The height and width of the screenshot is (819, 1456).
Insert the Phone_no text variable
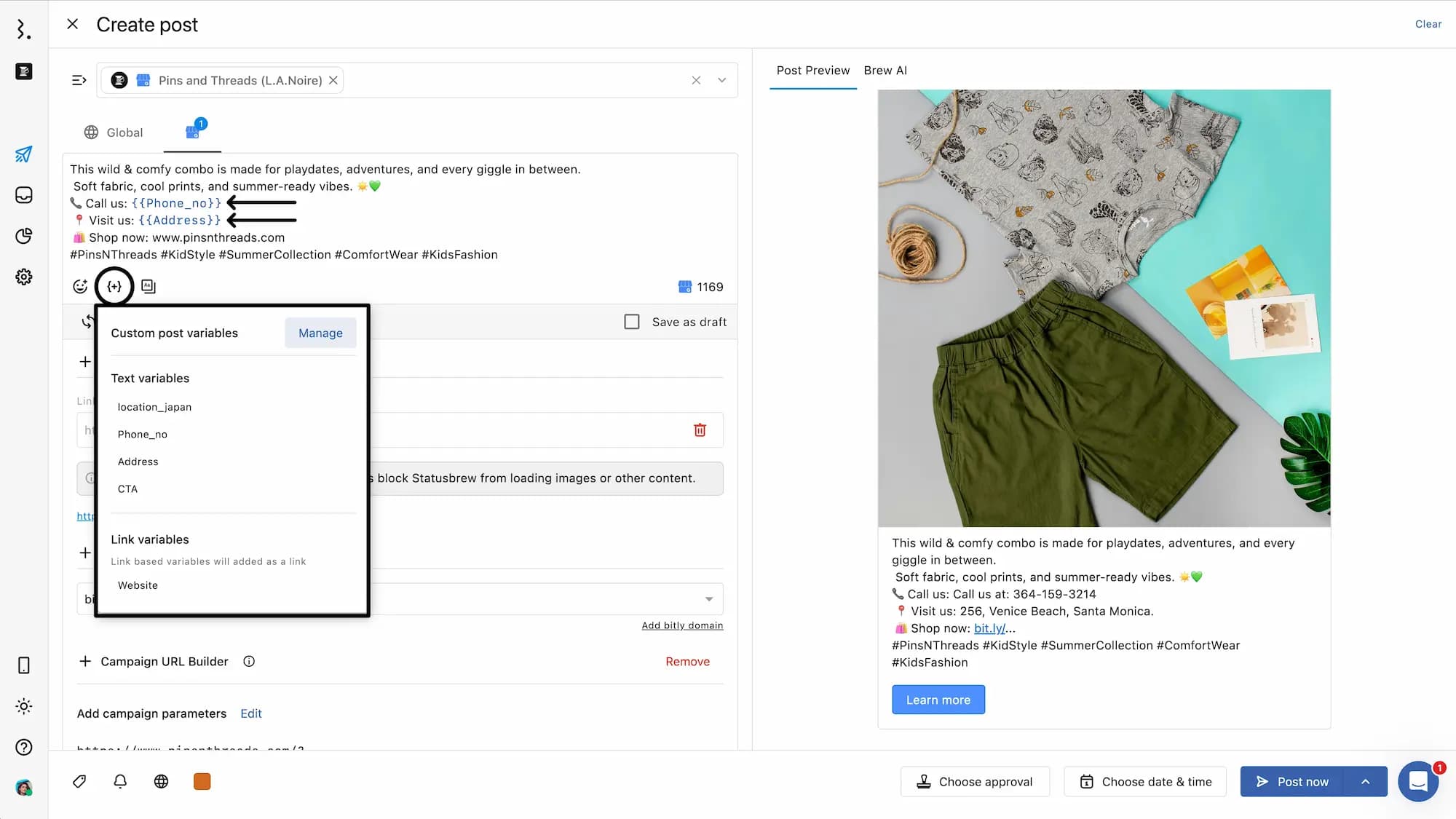143,435
